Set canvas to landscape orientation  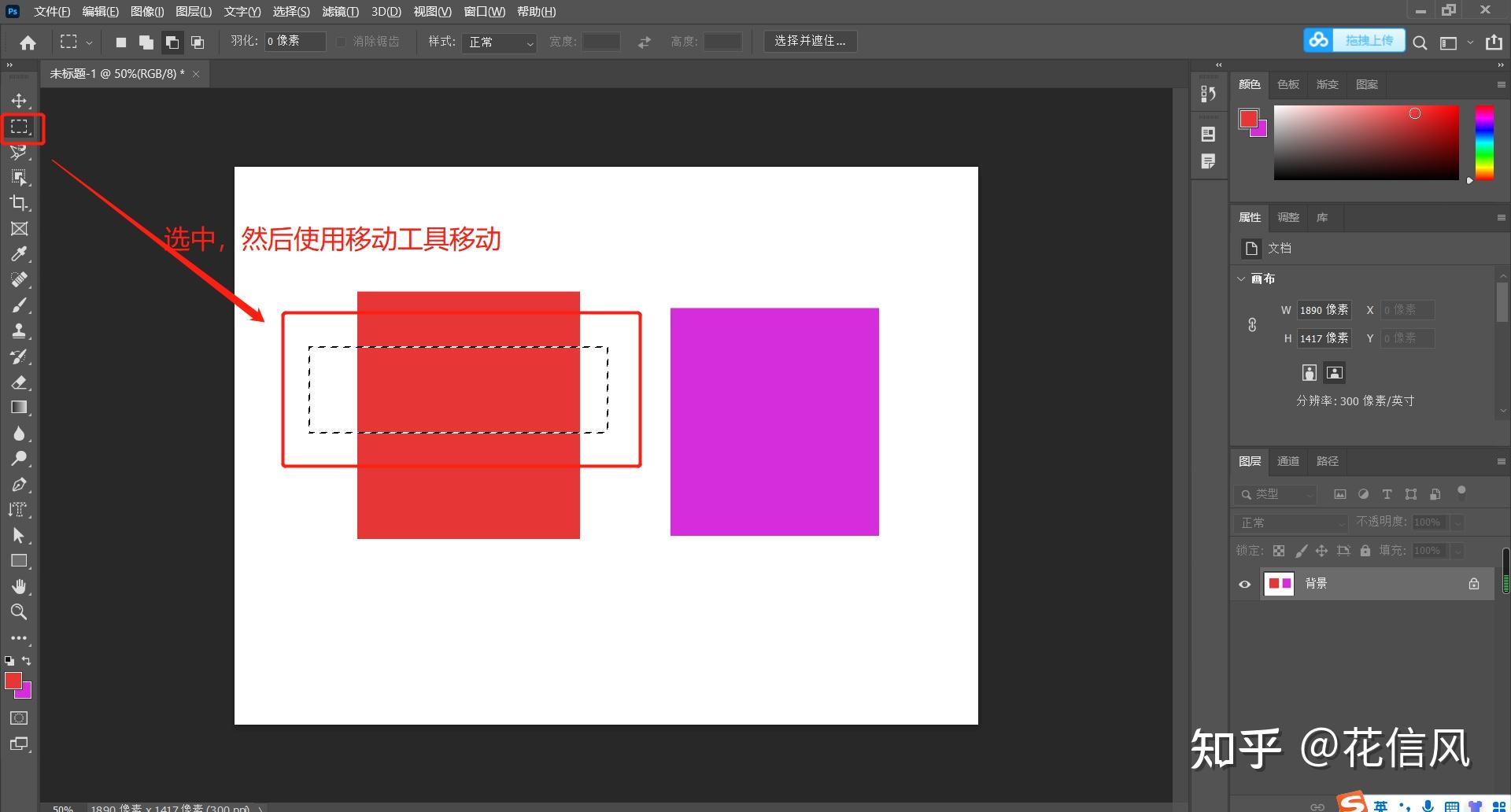pos(1334,372)
